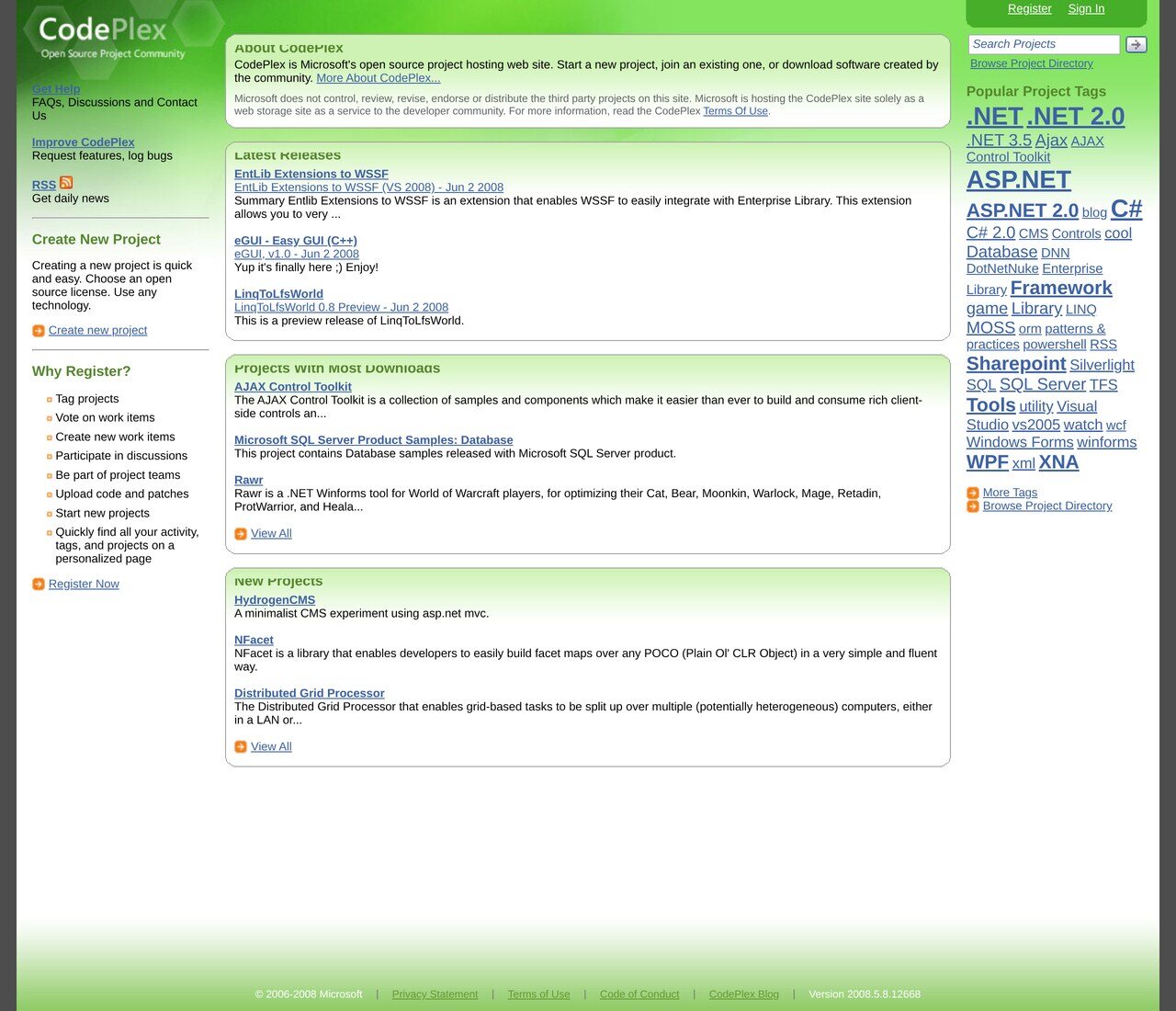Select the LINQ tag
This screenshot has height=1011, width=1176.
[x=1080, y=310]
